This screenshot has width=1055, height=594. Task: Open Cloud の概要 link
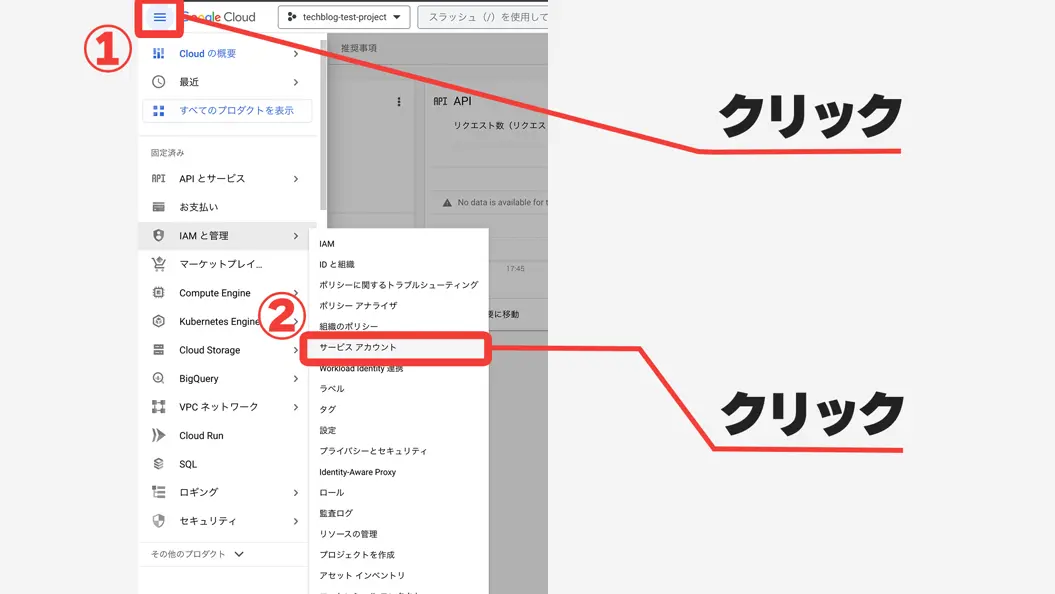(x=207, y=54)
